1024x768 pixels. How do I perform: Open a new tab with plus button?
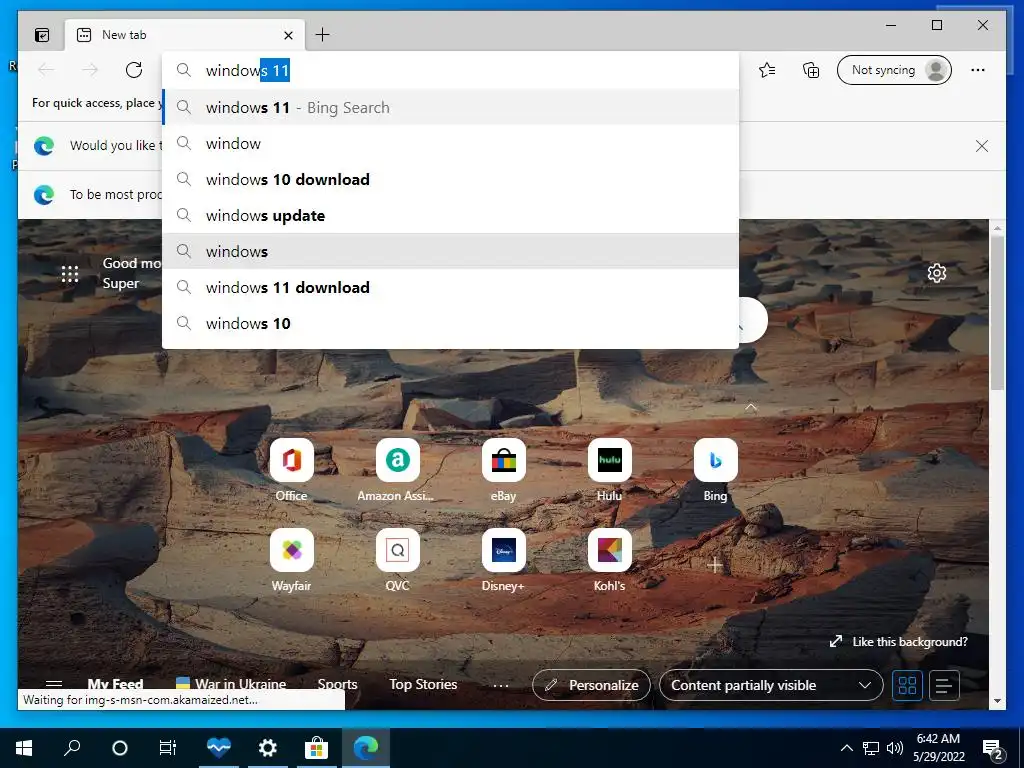click(323, 35)
